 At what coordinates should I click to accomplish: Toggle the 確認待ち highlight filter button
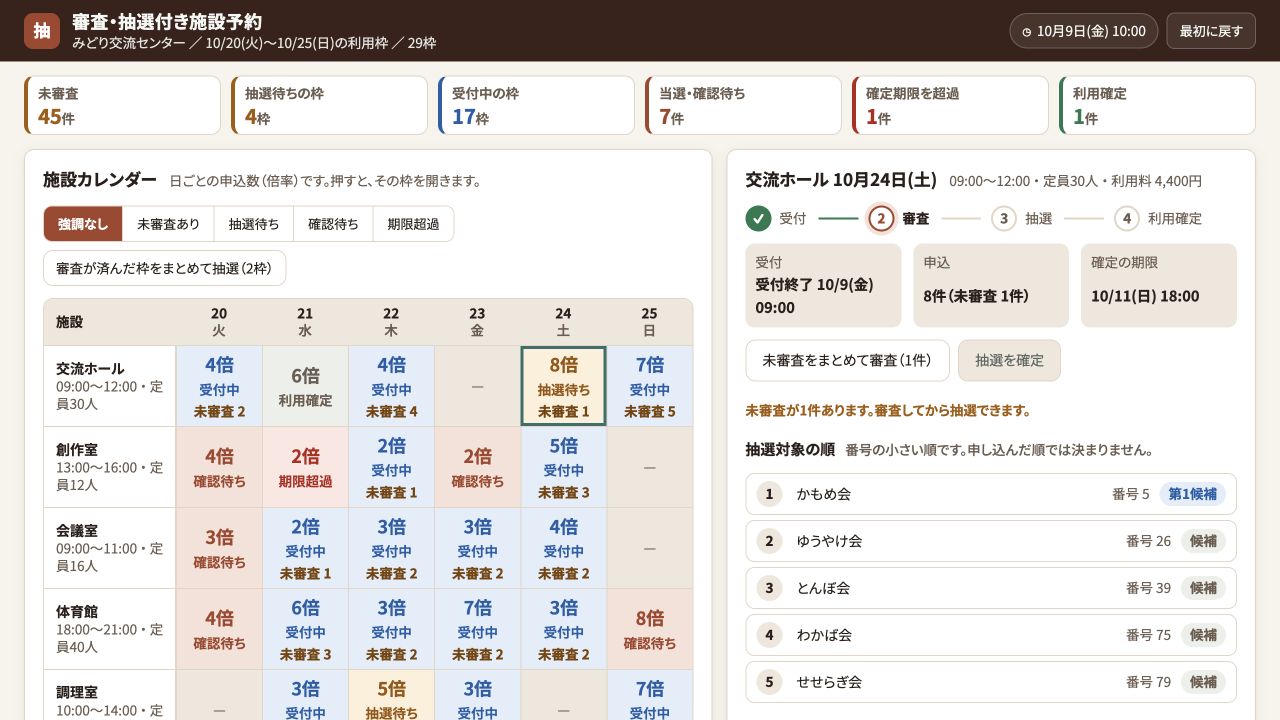point(334,224)
